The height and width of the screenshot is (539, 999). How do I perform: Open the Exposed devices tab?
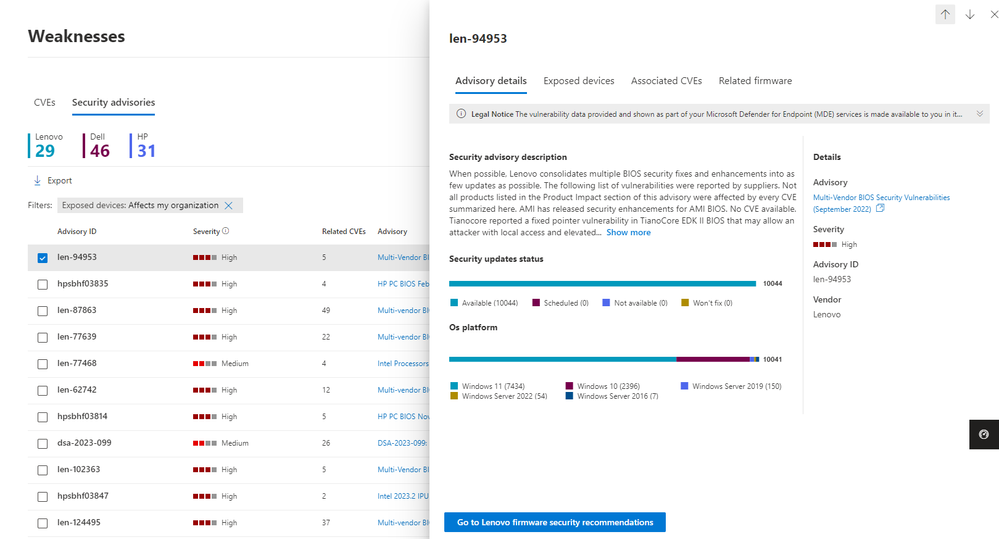(x=579, y=81)
